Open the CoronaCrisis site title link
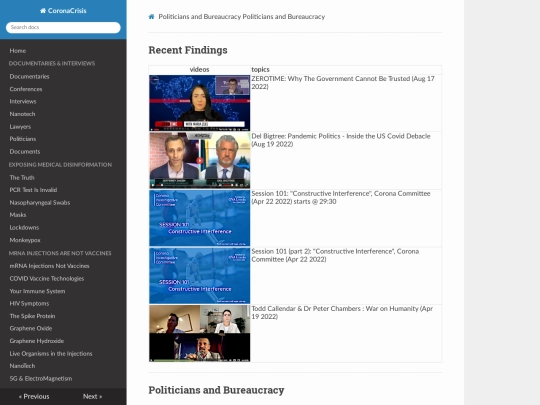The width and height of the screenshot is (540, 405). [x=63, y=11]
